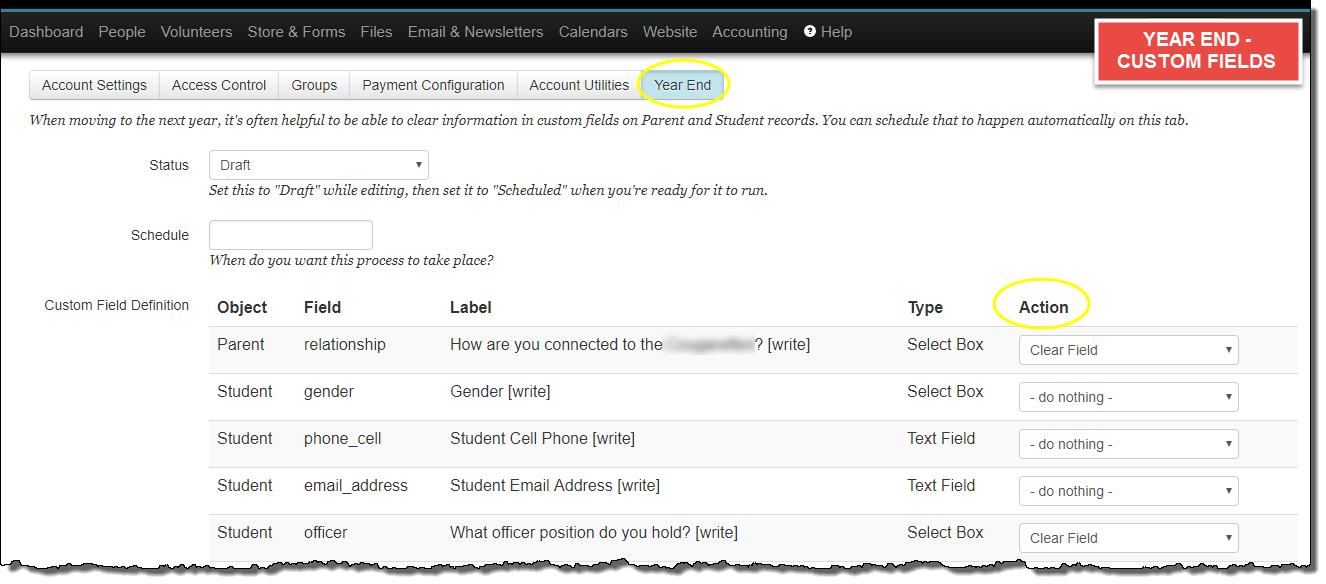Open the Accounting menu
The height and width of the screenshot is (584, 1326).
coord(750,32)
